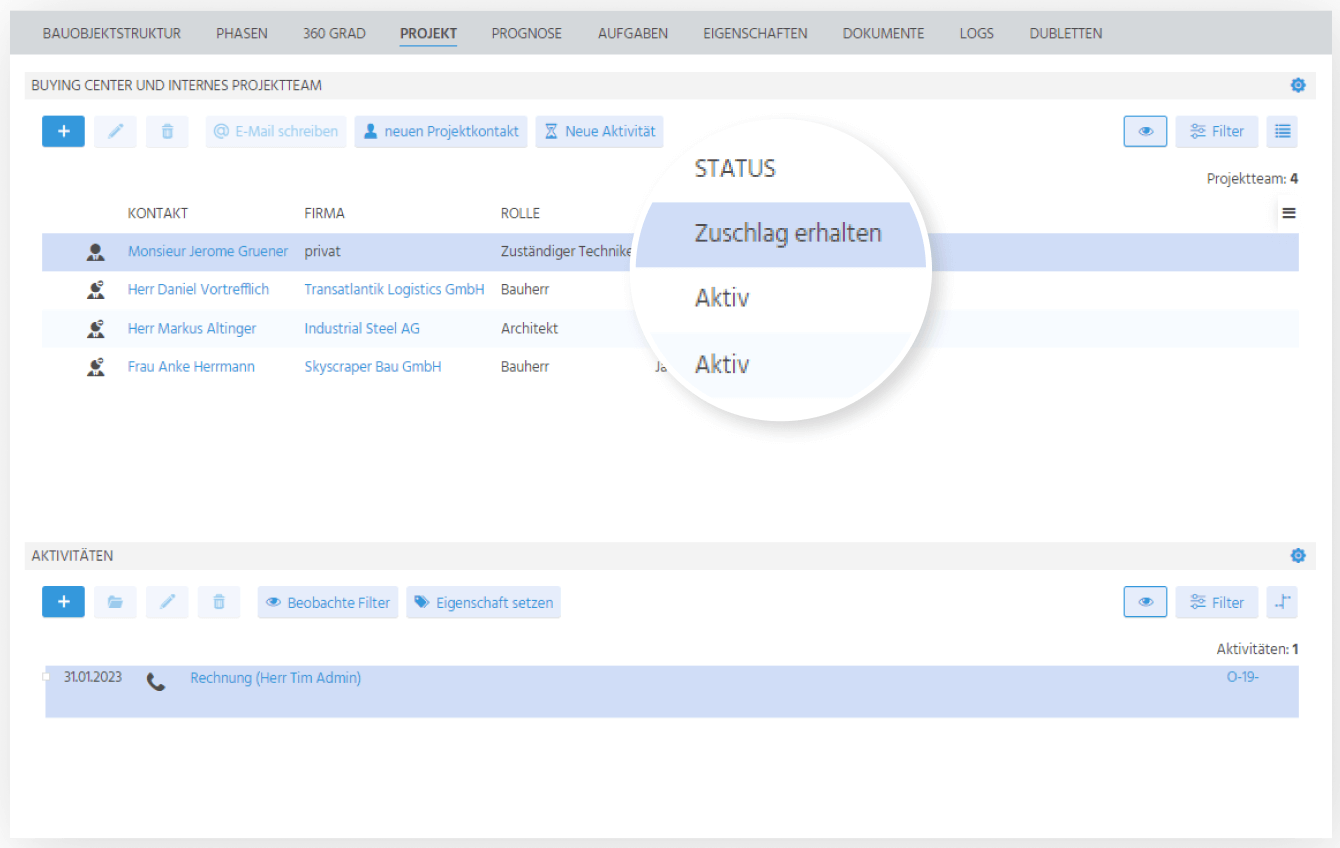Open the Transatlantik Logistics GmbH link
Screen dimensions: 1340x848
point(394,289)
